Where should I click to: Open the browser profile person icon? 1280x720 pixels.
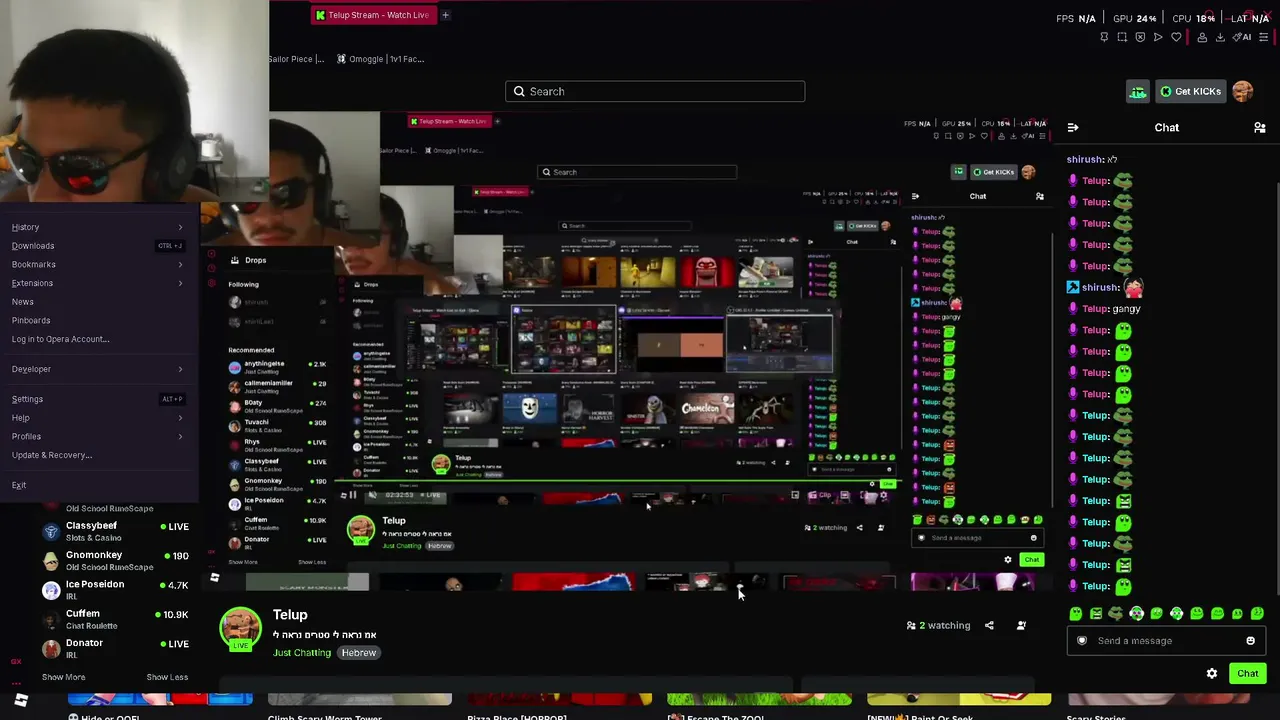click(1202, 37)
